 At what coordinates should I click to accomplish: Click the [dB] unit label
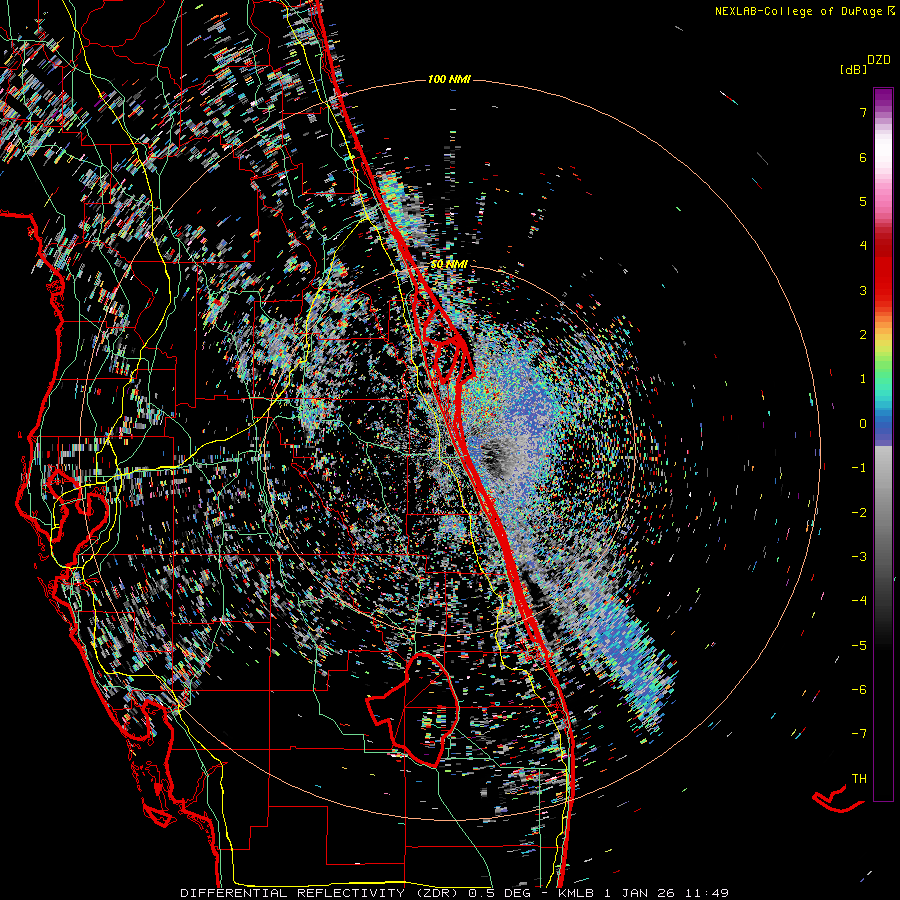853,69
